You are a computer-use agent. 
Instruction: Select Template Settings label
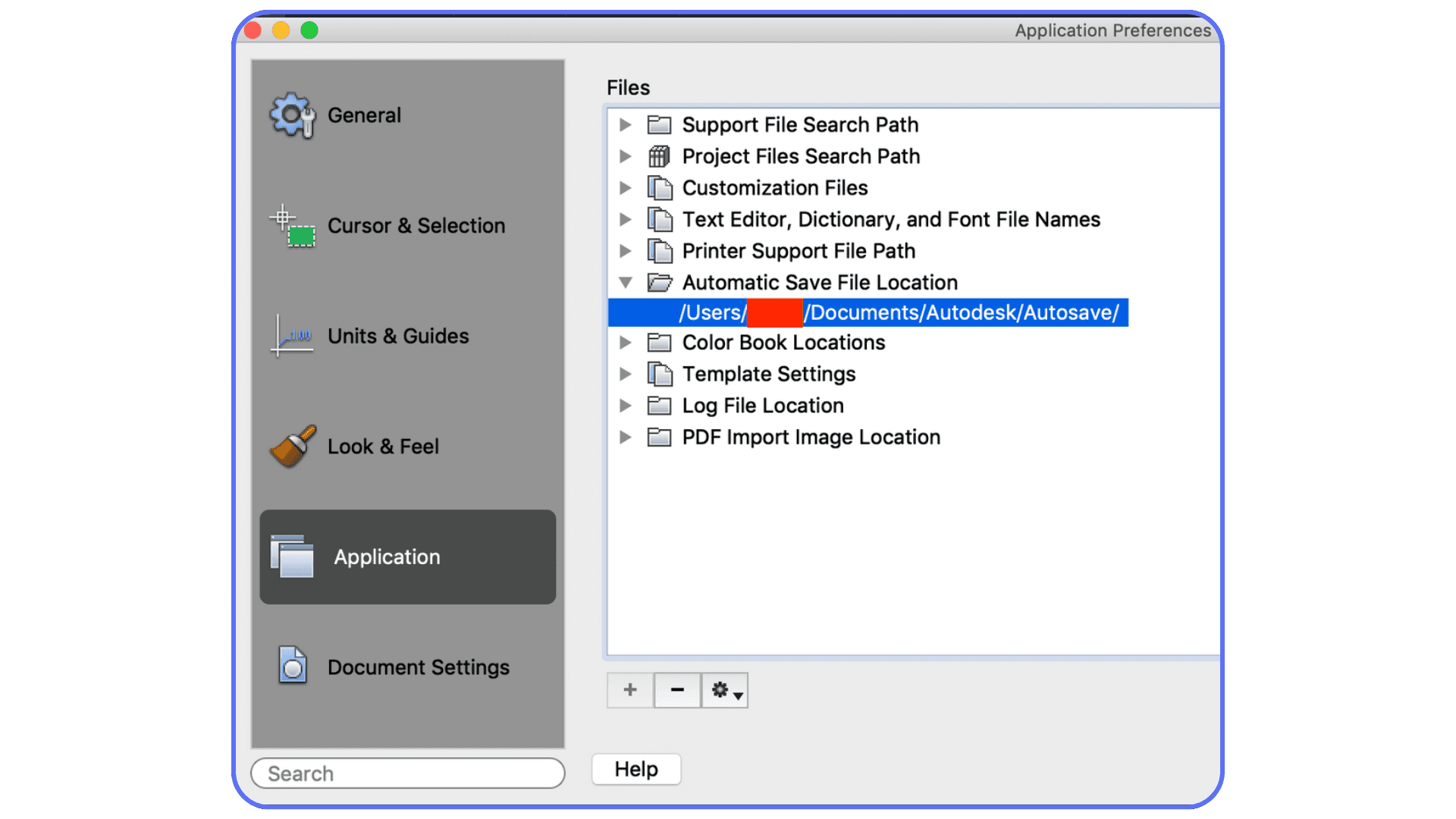(x=769, y=374)
